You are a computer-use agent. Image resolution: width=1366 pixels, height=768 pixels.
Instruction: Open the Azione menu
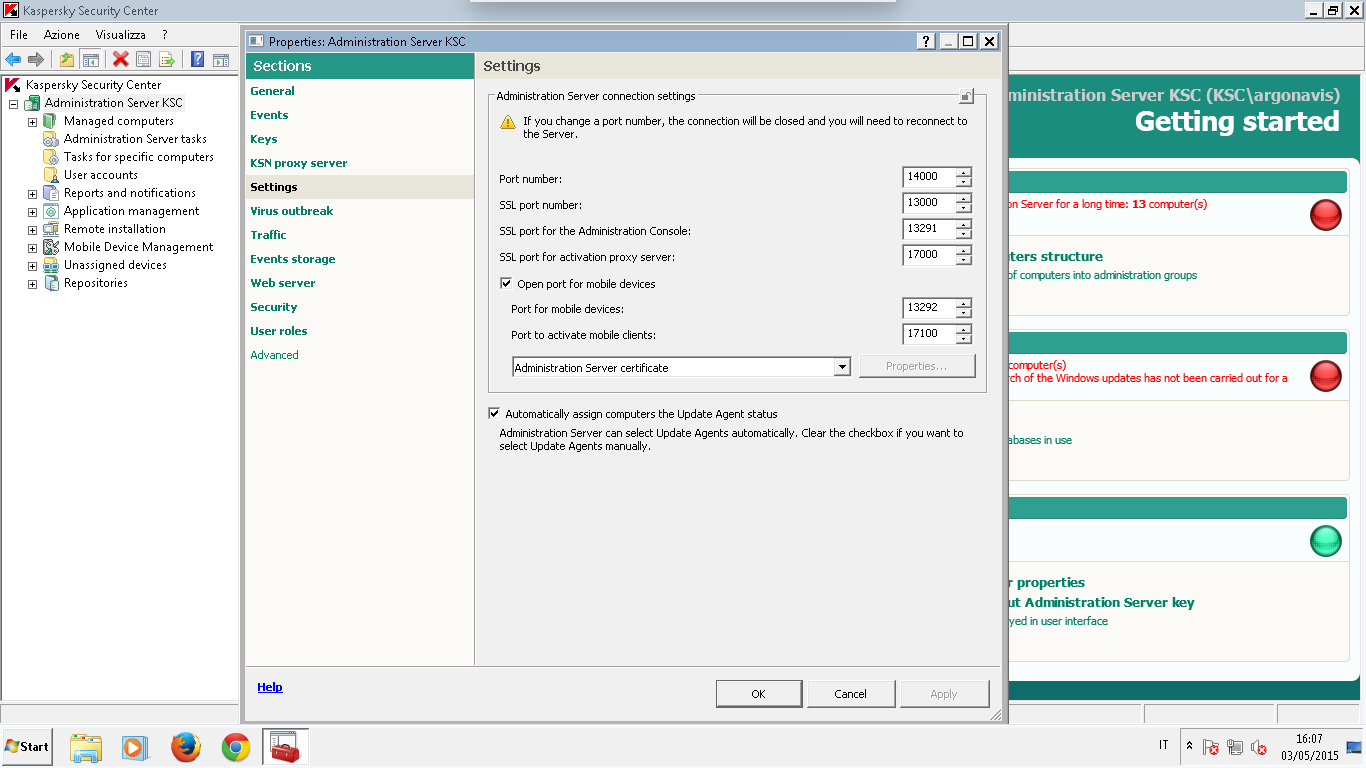61,35
